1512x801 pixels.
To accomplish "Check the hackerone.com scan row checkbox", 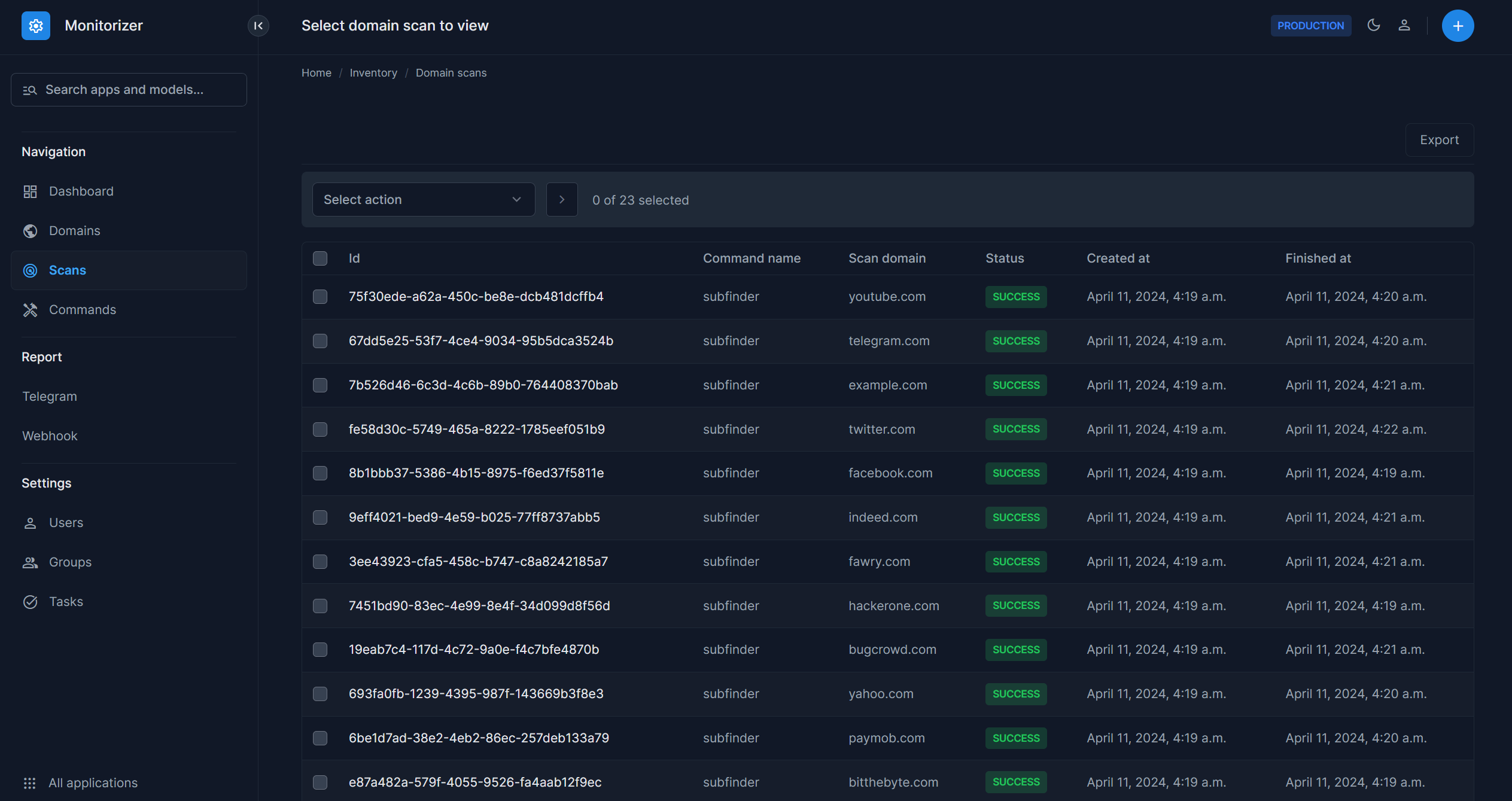I will (320, 606).
